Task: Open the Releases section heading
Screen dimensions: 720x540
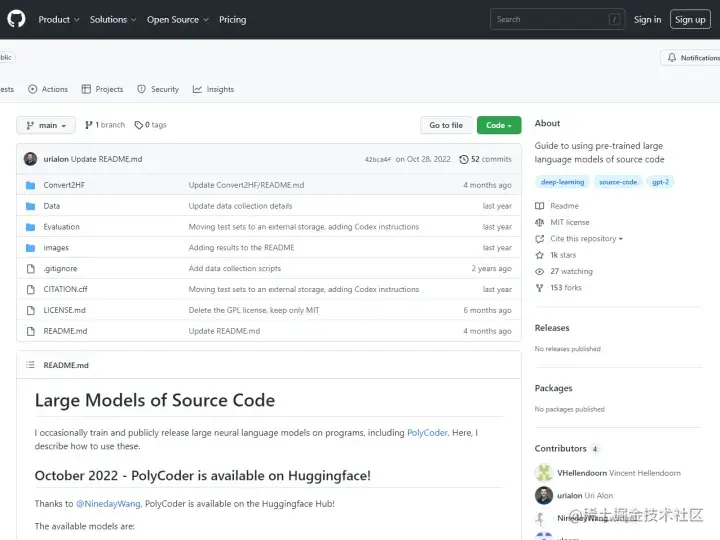Action: tap(552, 328)
